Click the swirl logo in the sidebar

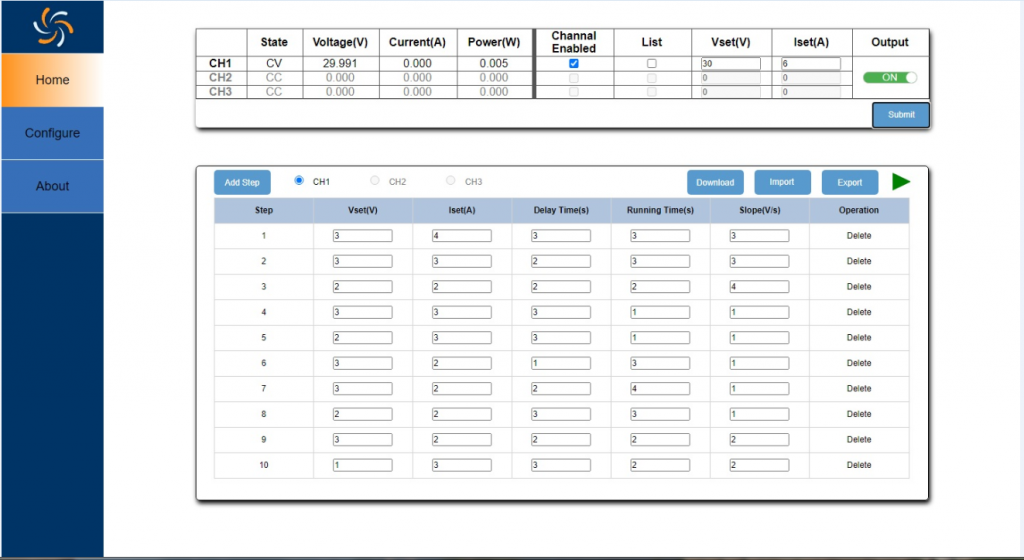pos(52,27)
